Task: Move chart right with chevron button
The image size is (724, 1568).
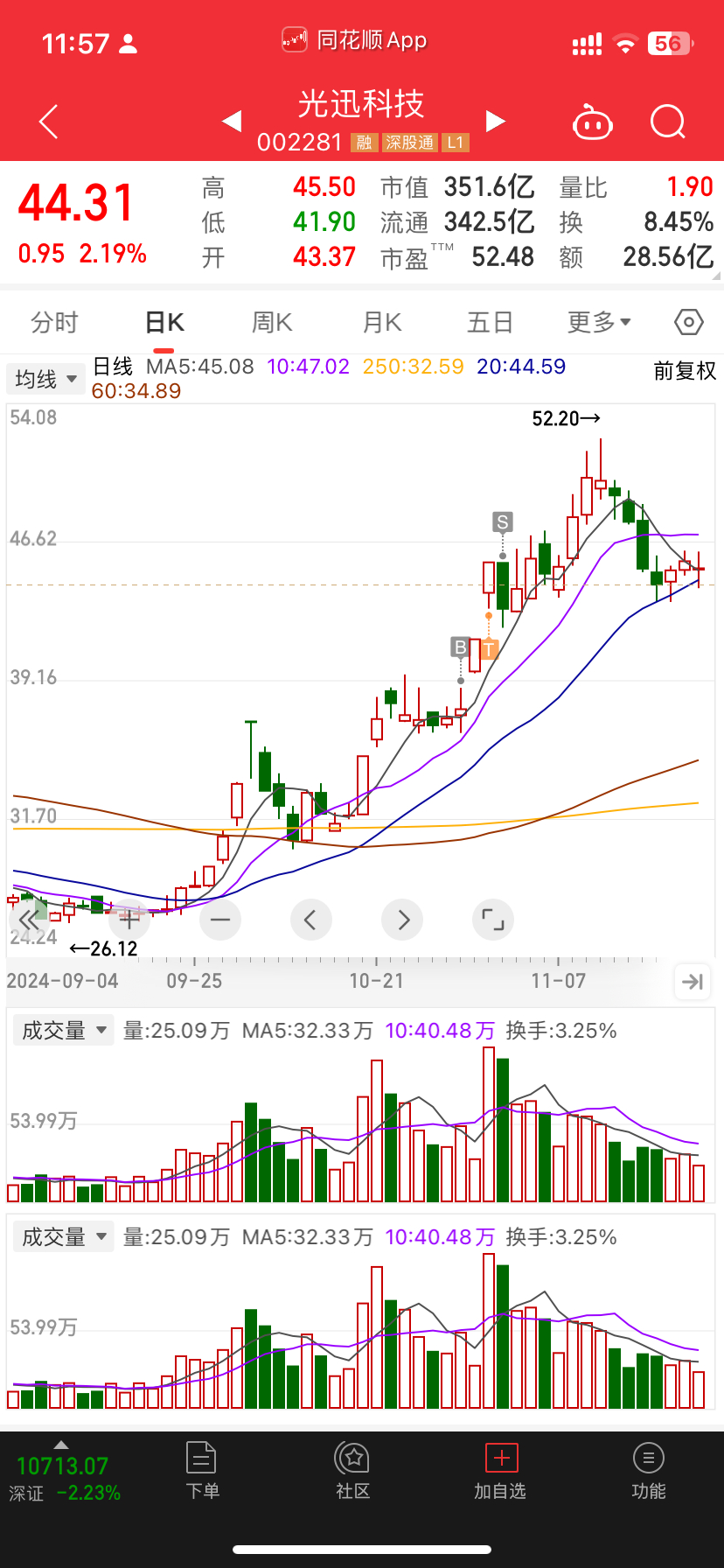Action: [402, 920]
